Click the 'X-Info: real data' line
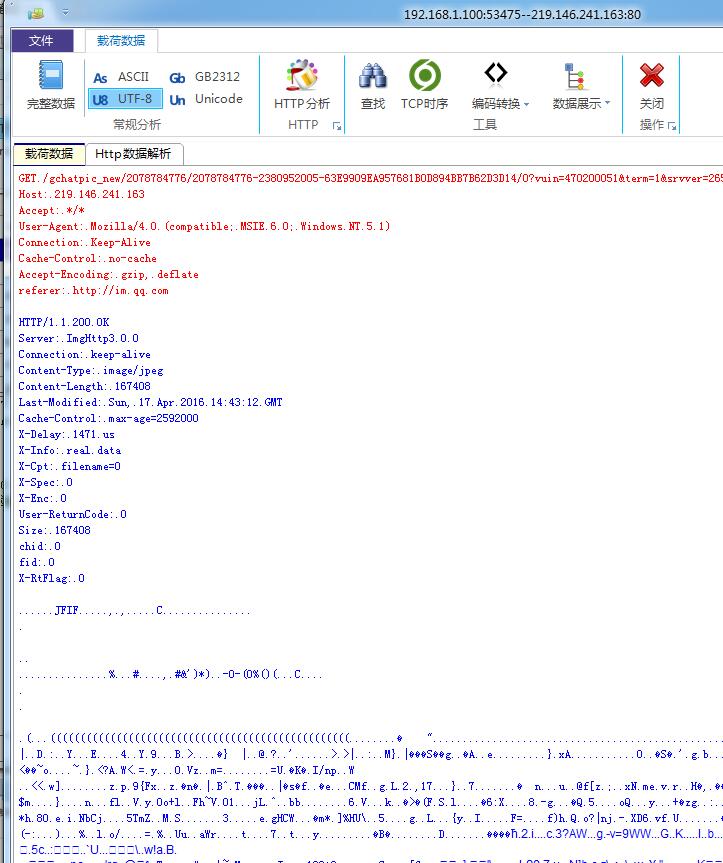 pyautogui.click(x=70, y=450)
